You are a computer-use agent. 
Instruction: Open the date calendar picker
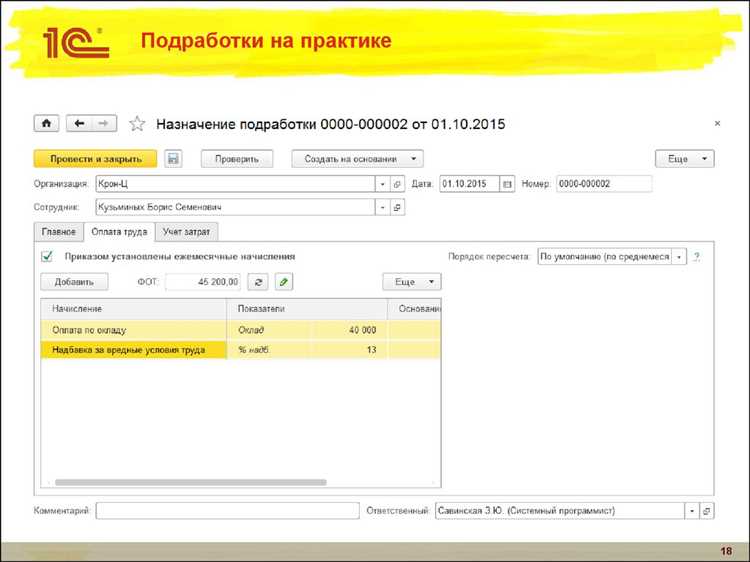[x=507, y=184]
